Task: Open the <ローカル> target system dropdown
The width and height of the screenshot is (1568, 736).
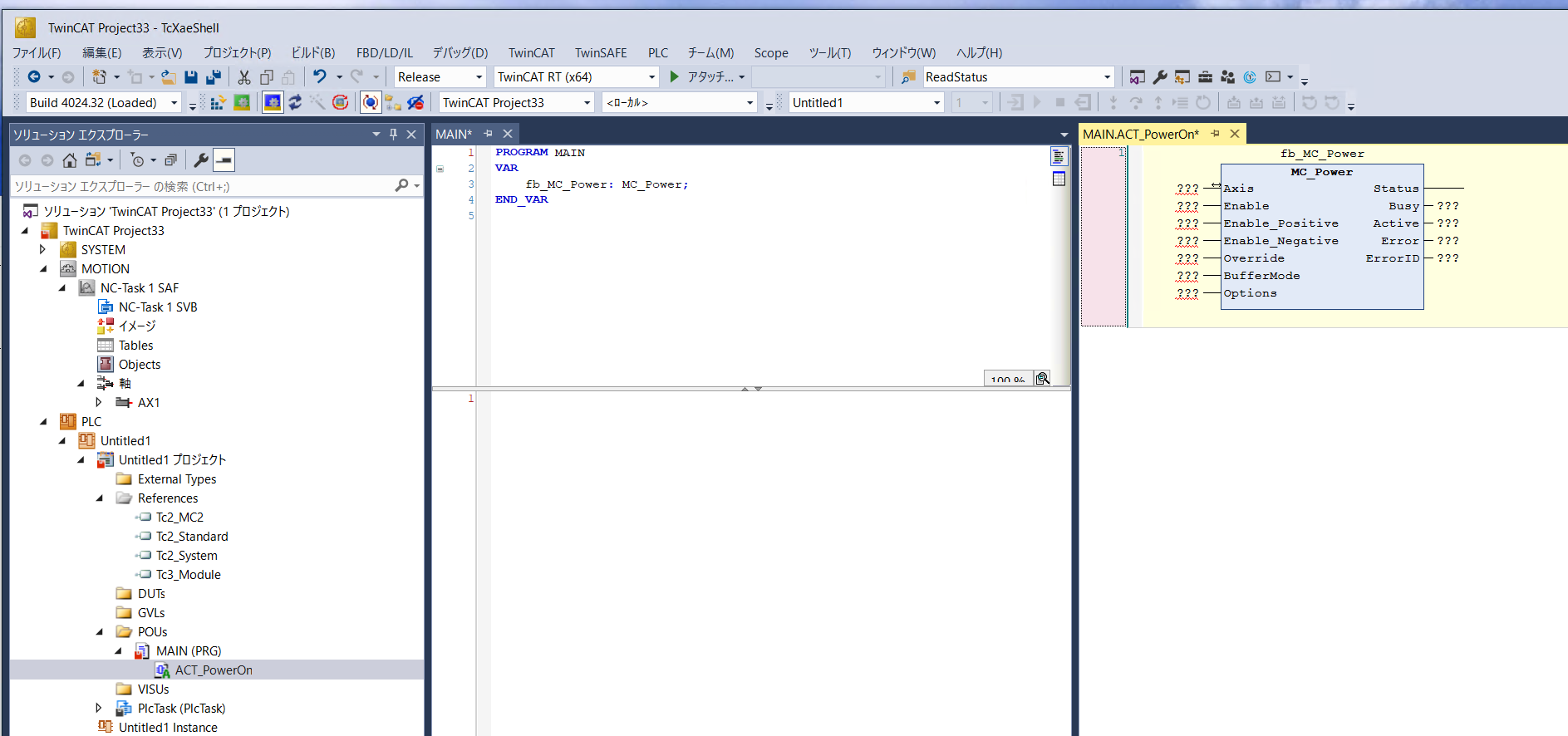Action: tap(750, 103)
